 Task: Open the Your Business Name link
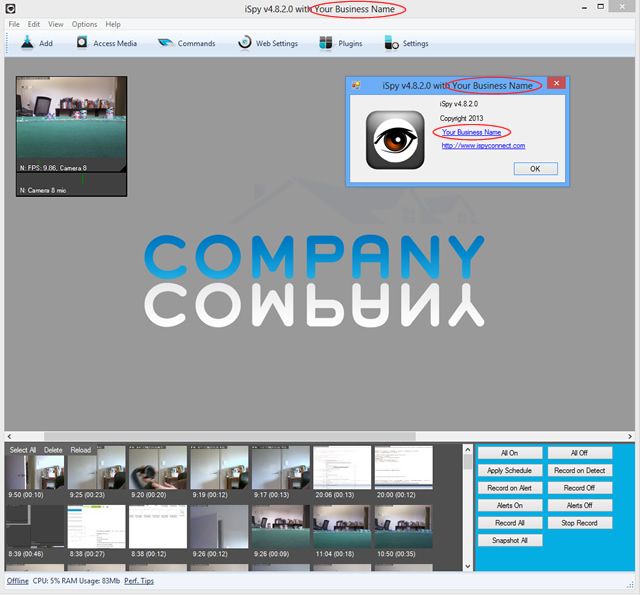point(471,132)
